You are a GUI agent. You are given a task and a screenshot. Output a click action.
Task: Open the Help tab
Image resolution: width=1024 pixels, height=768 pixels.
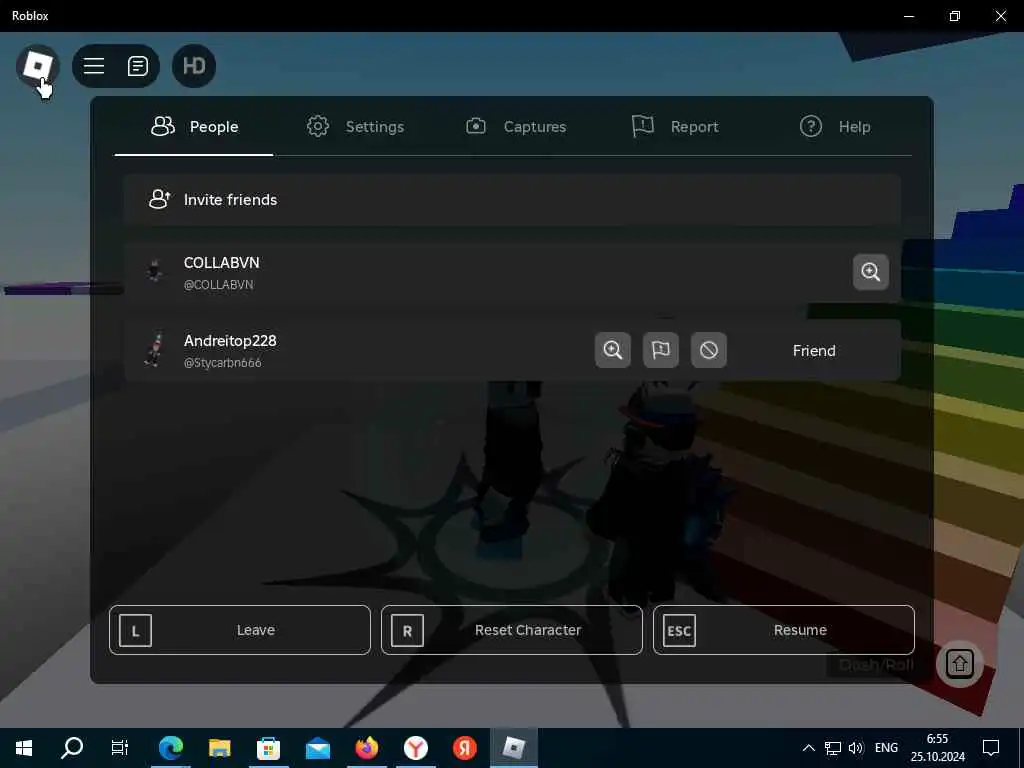click(x=835, y=127)
